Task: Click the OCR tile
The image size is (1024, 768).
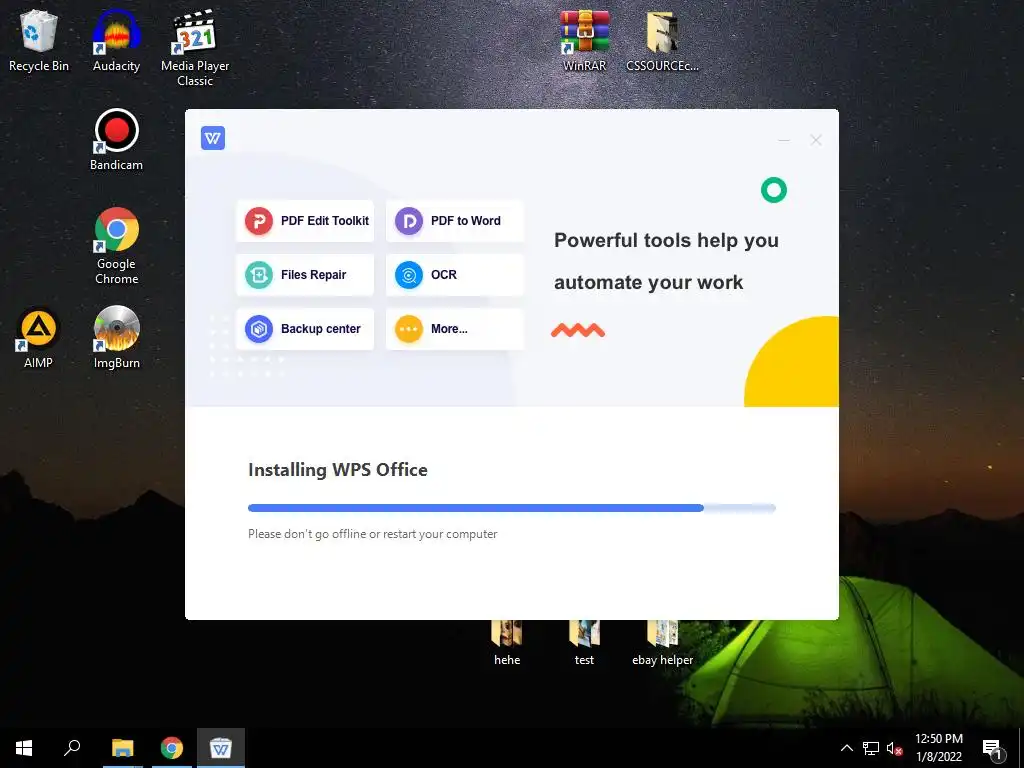Action: coord(455,275)
